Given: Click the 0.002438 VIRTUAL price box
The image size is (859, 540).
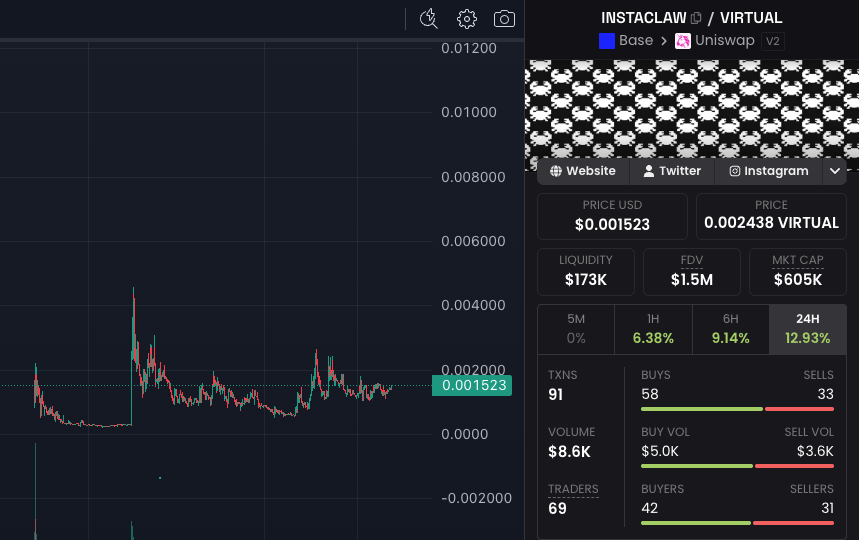Looking at the screenshot, I should coord(771,216).
